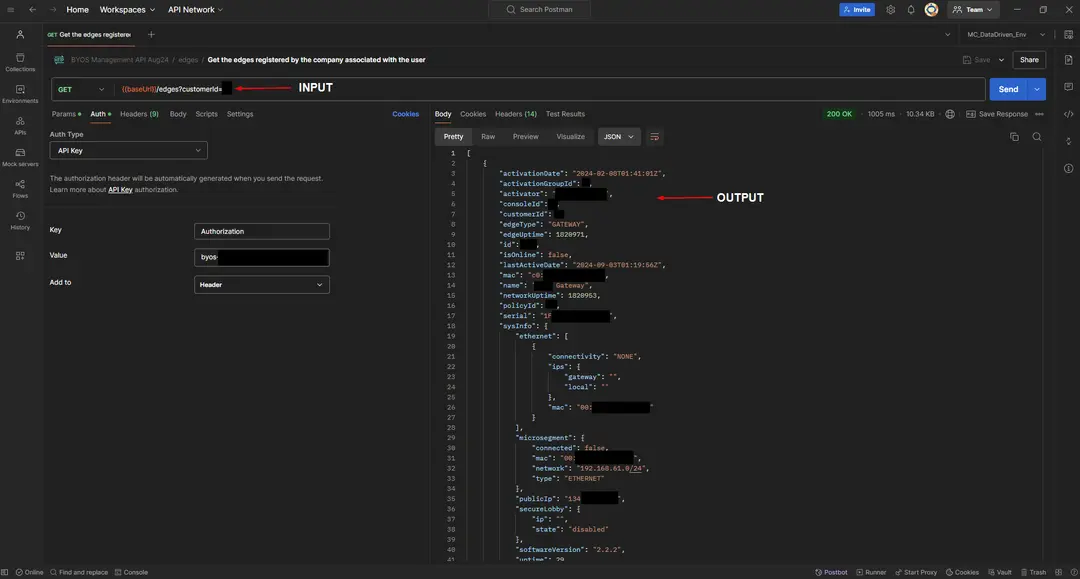Select the Raw response view
The height and width of the screenshot is (579, 1080).
coord(488,137)
